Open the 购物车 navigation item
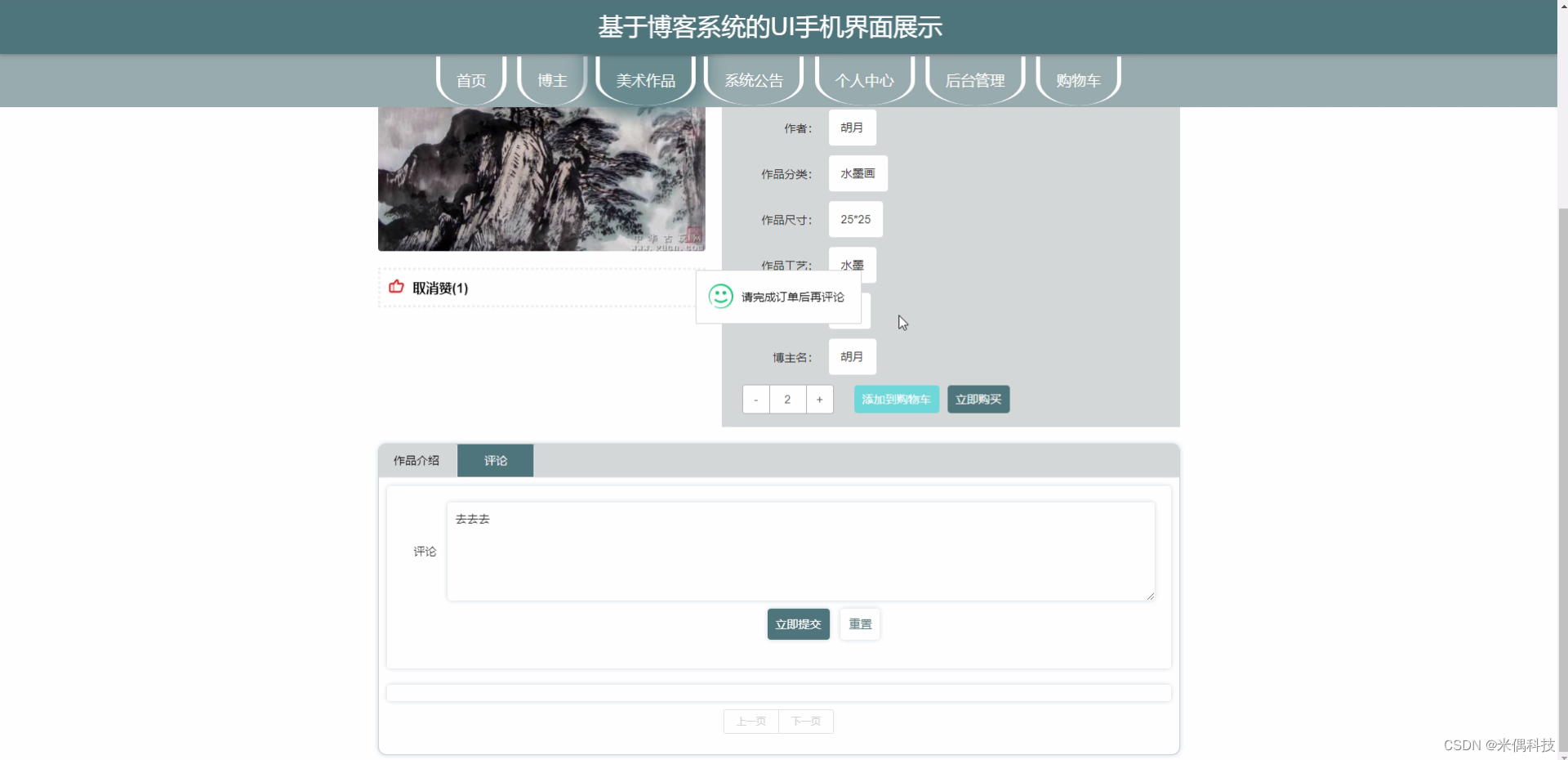 click(1077, 80)
